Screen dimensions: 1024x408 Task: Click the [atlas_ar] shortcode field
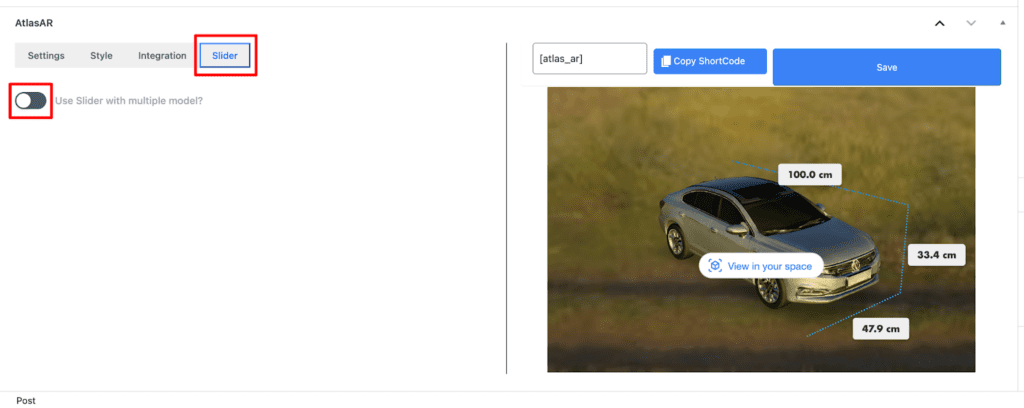pyautogui.click(x=590, y=59)
